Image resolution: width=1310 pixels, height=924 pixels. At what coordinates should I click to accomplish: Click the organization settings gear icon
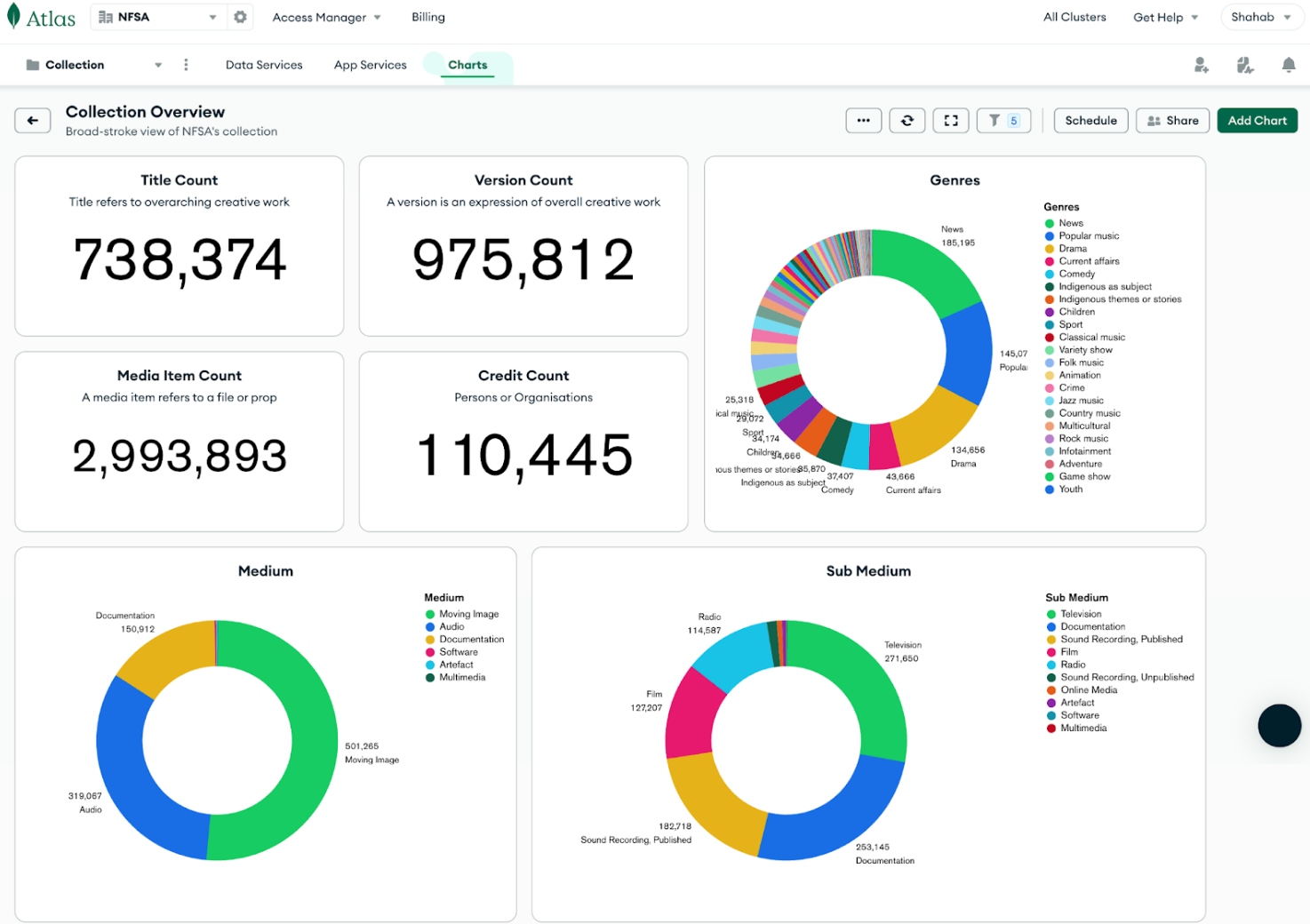240,17
